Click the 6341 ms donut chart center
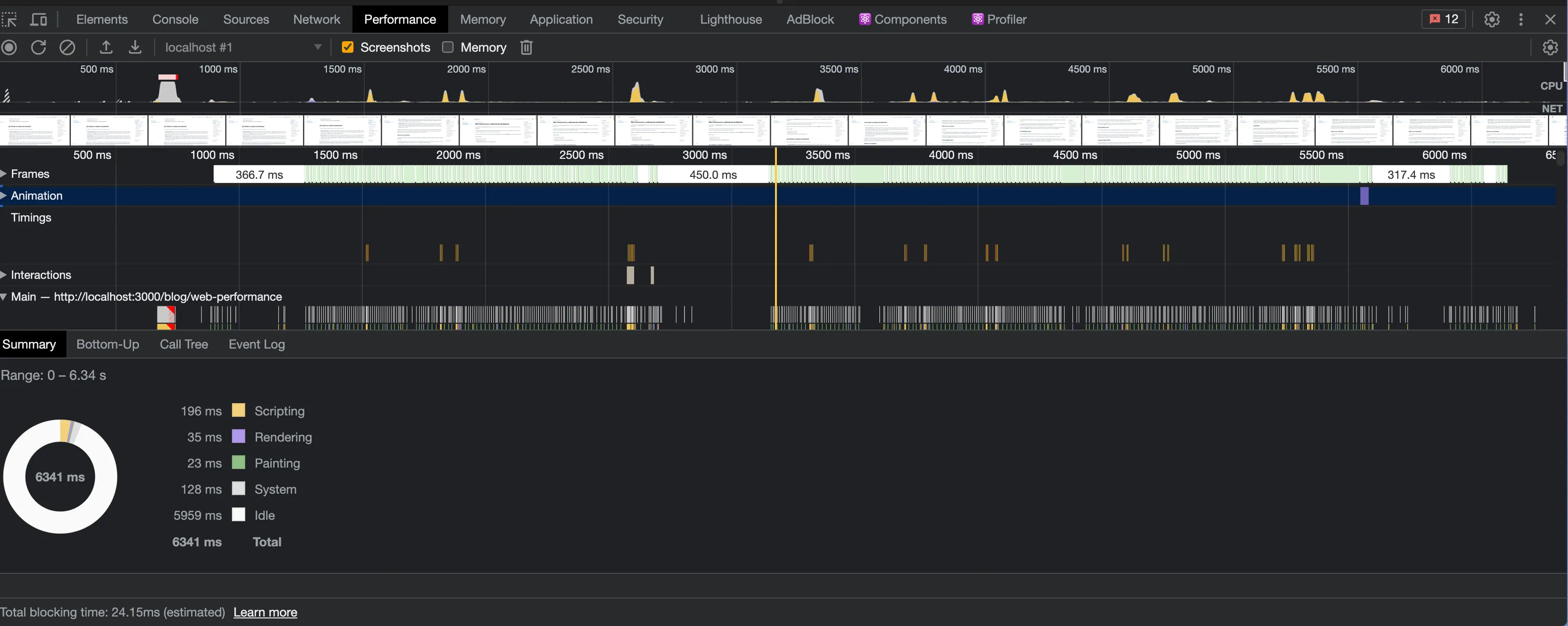 pos(60,477)
